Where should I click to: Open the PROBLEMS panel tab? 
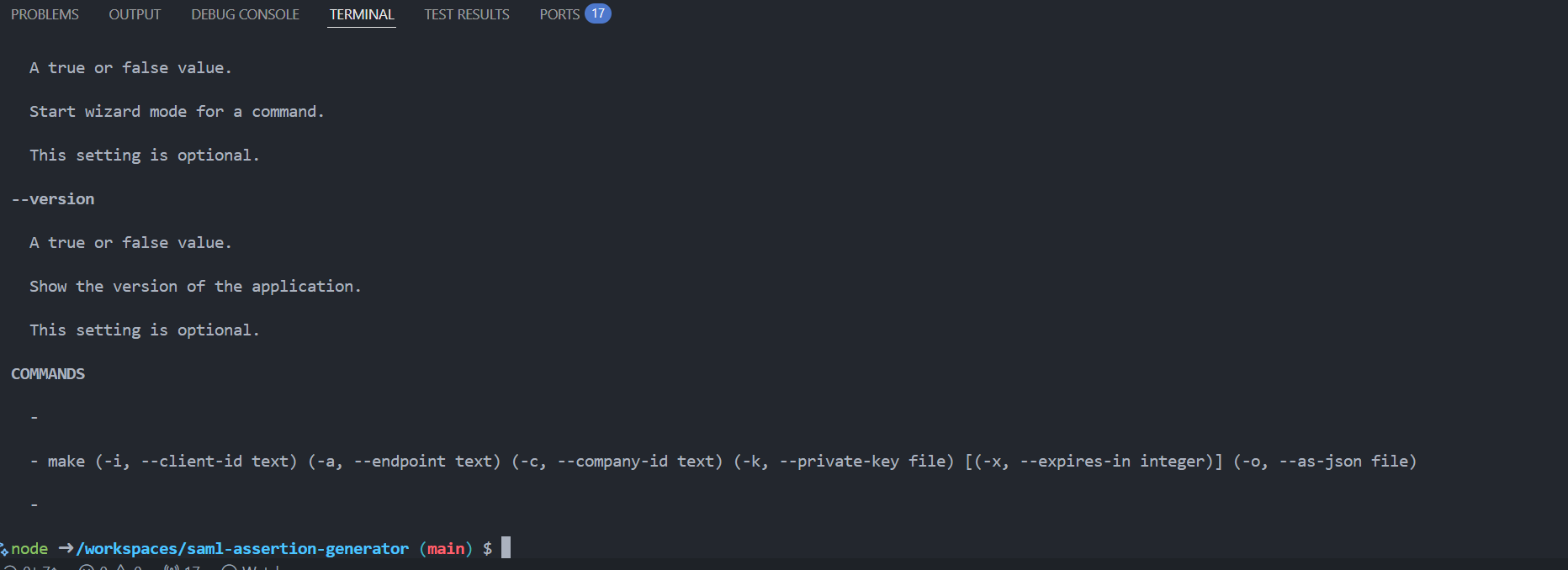[x=45, y=14]
